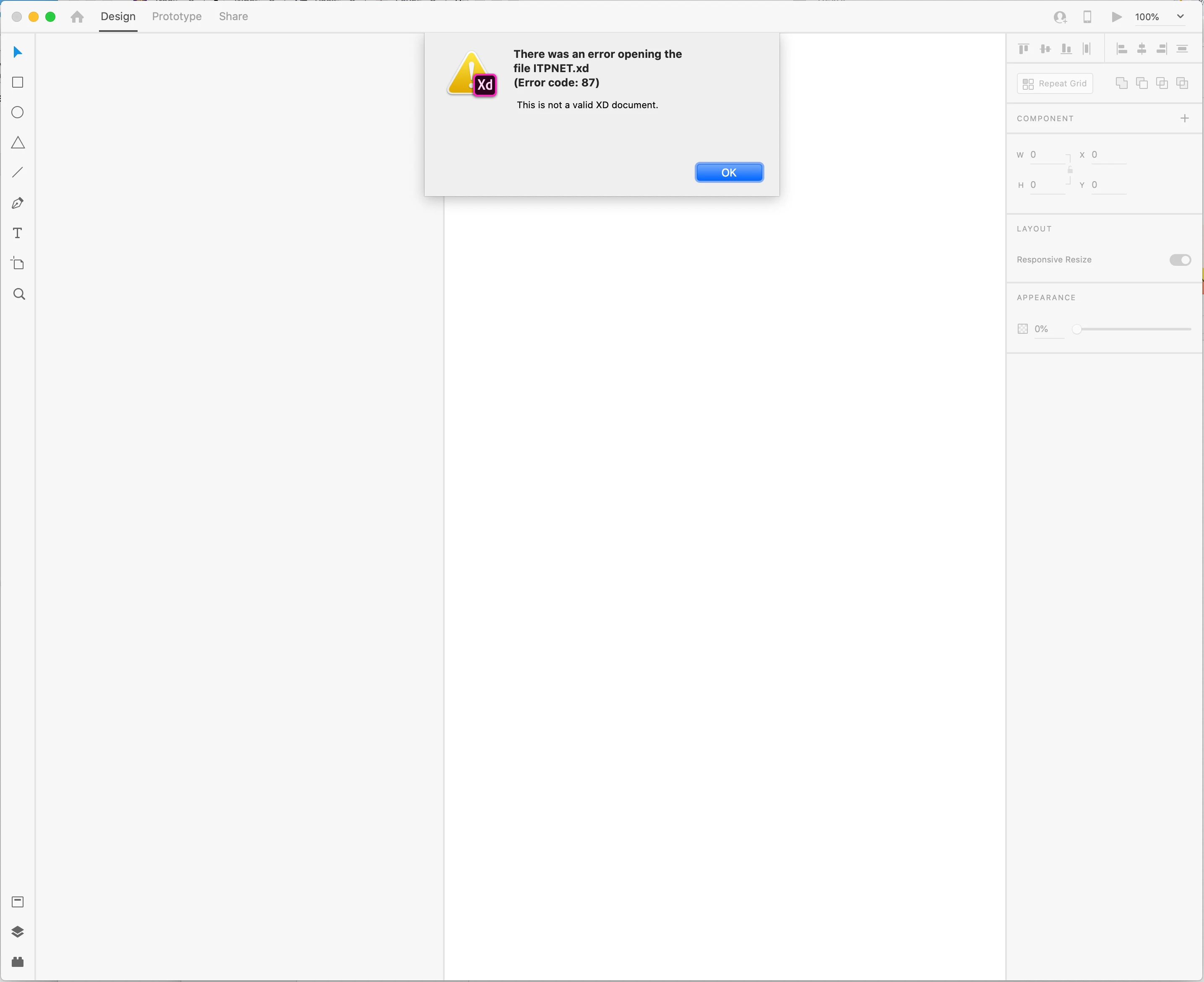1204x982 pixels.
Task: Switch to the Prototype tab
Action: [177, 16]
